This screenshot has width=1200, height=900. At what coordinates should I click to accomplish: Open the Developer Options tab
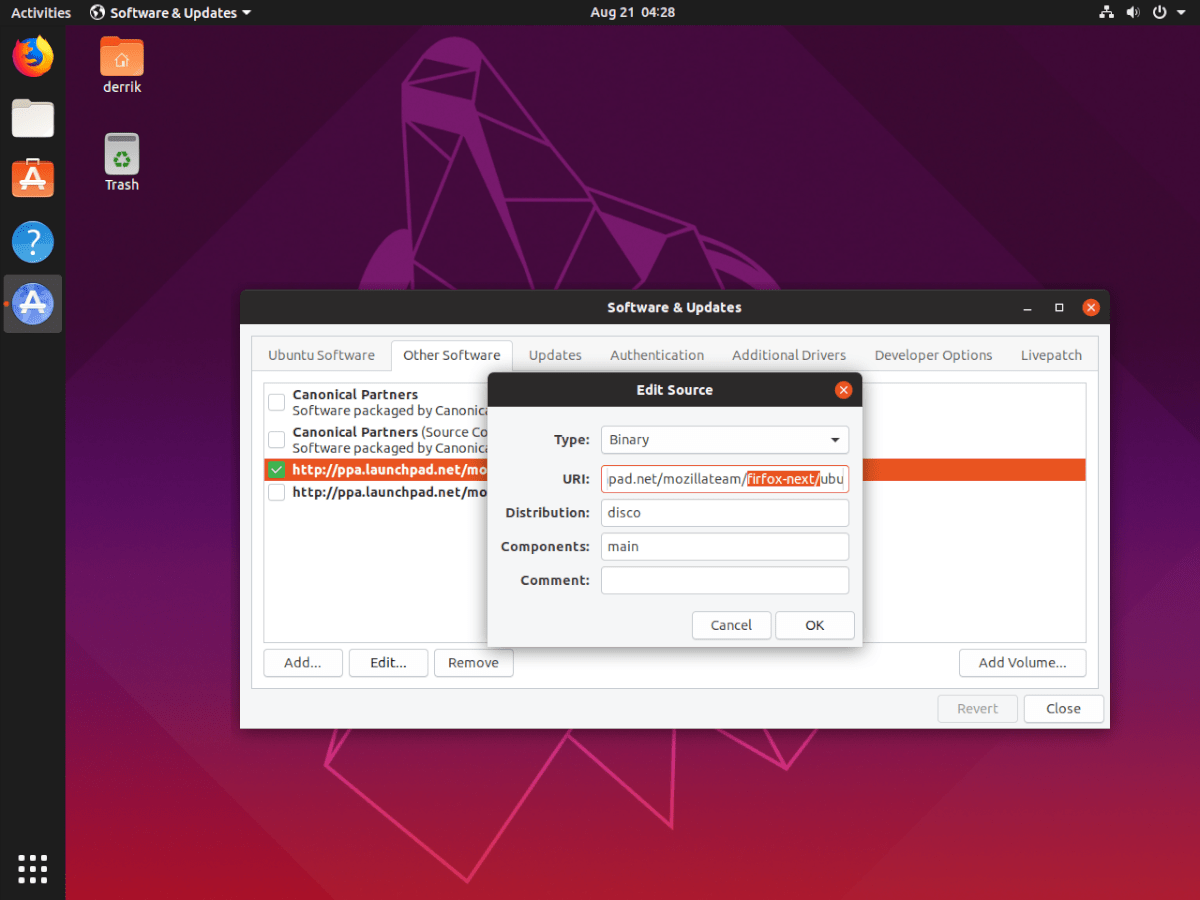[x=933, y=355]
